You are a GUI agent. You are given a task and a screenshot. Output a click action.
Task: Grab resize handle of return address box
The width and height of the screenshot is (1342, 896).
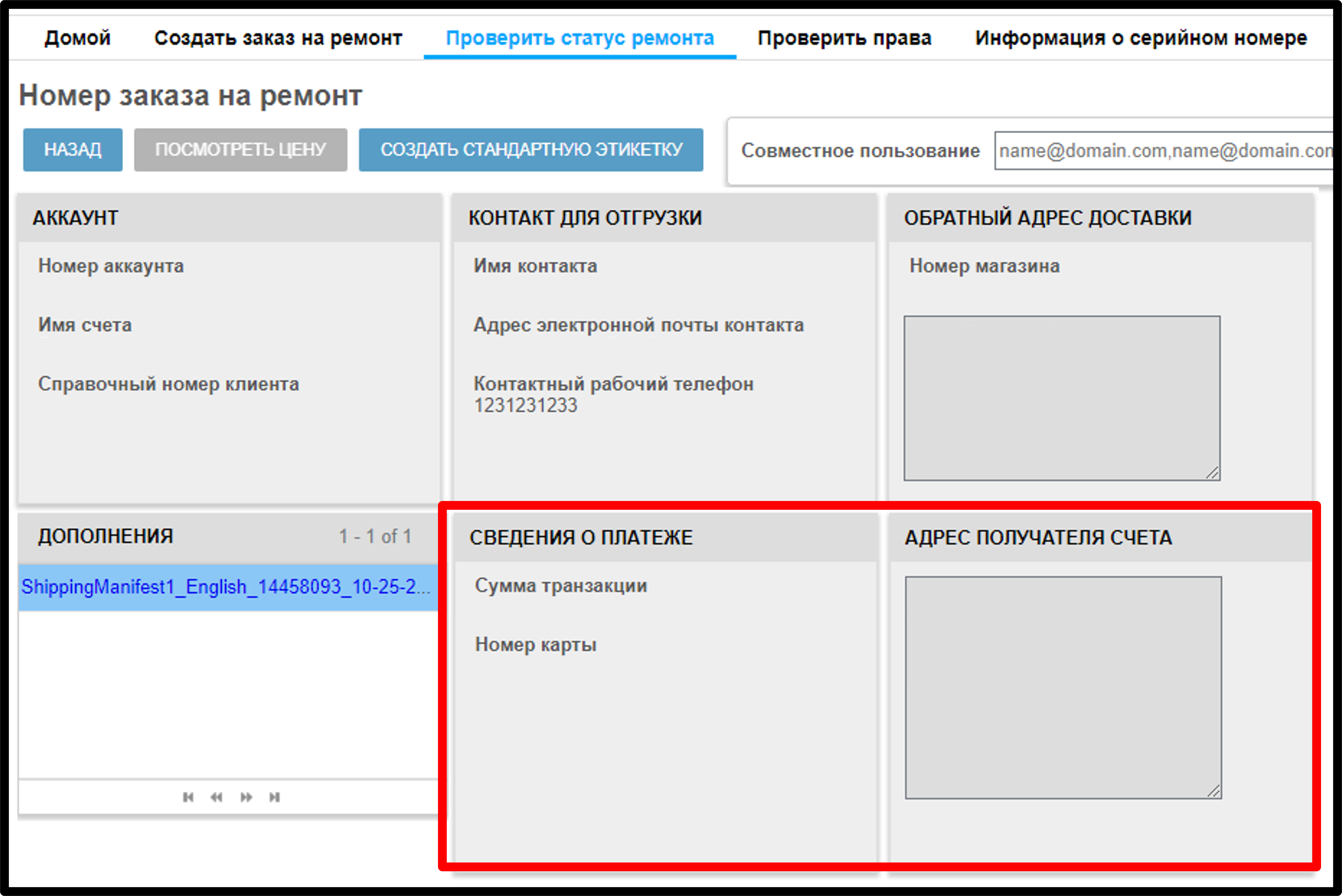(1212, 473)
